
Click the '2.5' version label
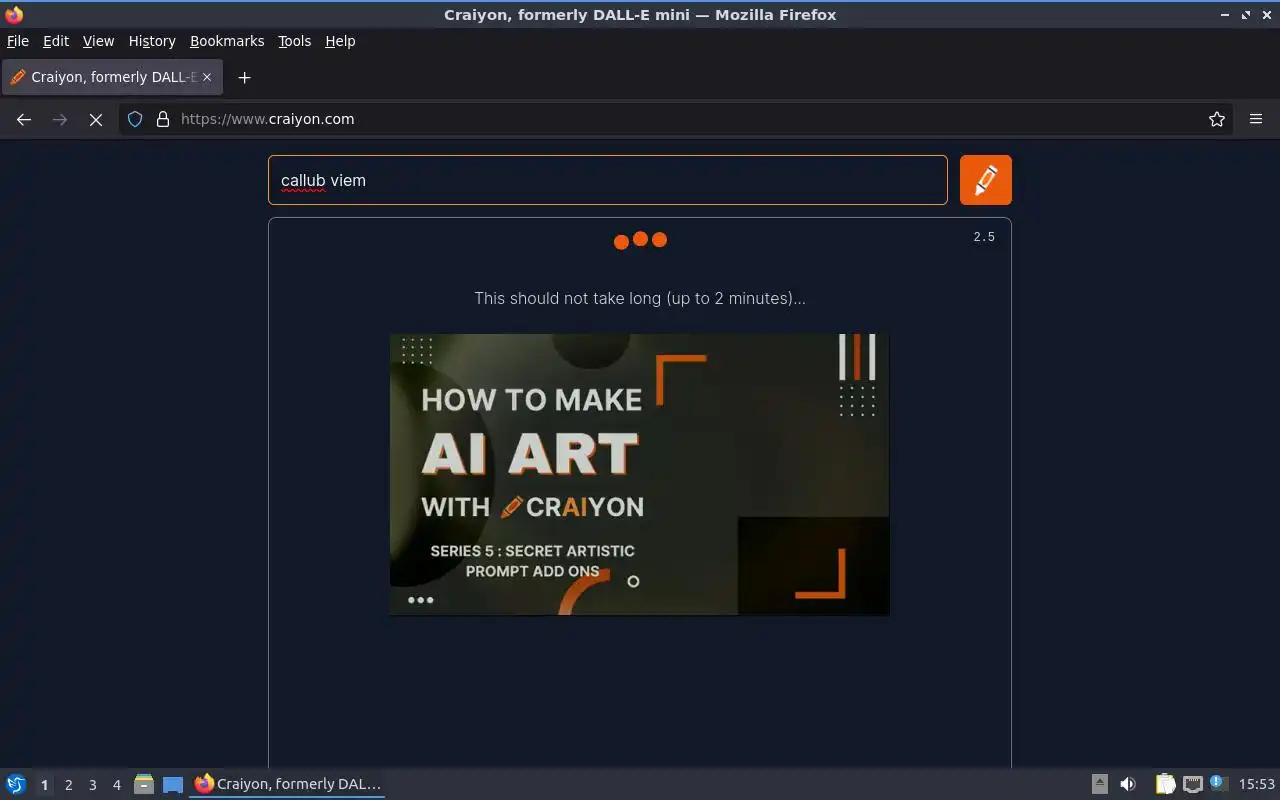click(x=984, y=237)
